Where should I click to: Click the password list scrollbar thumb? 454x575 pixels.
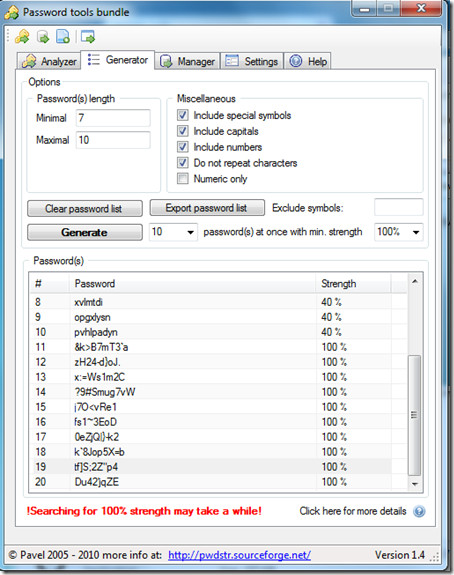tap(414, 415)
